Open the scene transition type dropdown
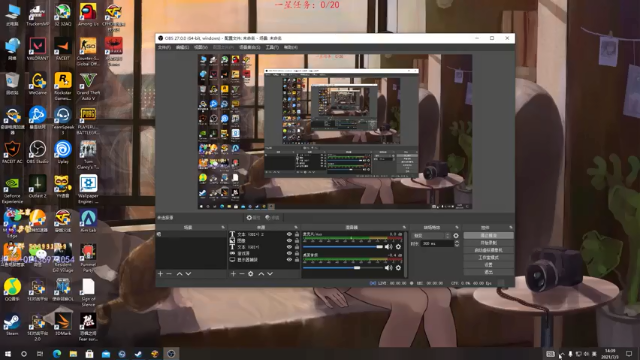The width and height of the screenshot is (640, 360). [431, 236]
